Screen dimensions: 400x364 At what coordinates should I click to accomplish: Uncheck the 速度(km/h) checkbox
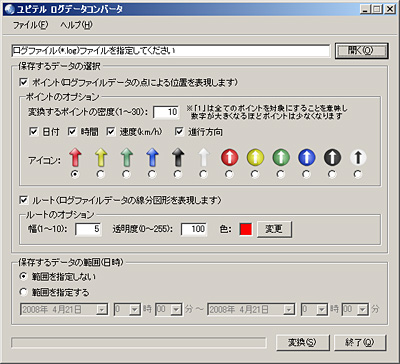click(110, 132)
